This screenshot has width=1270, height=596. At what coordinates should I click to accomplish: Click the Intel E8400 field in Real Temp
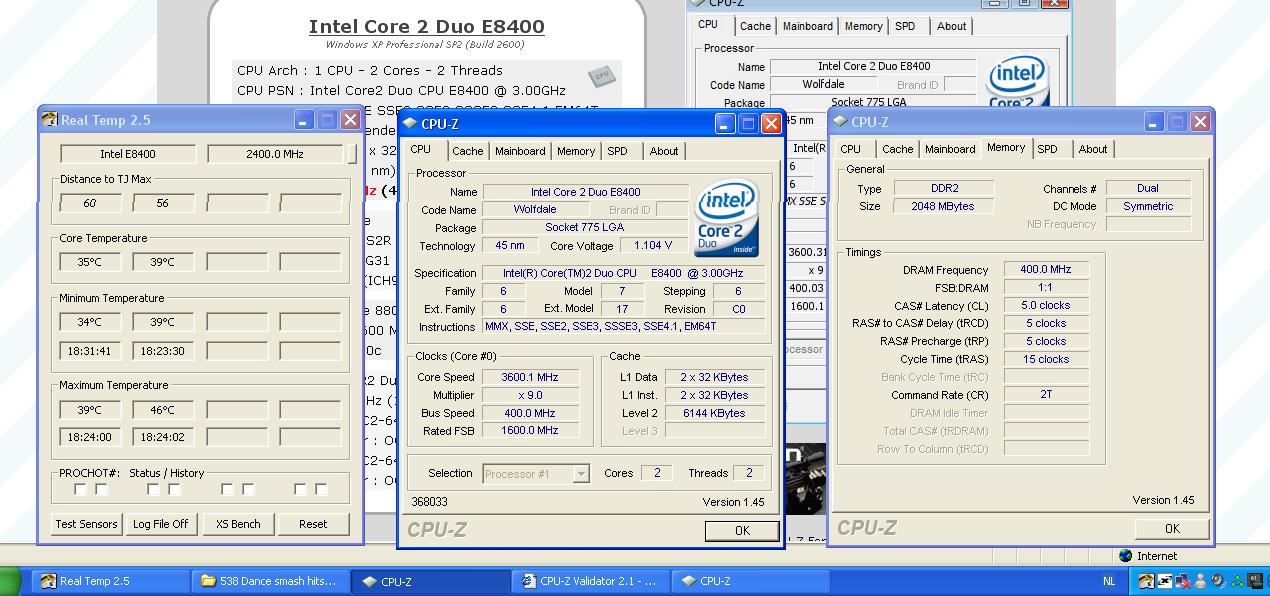(128, 154)
